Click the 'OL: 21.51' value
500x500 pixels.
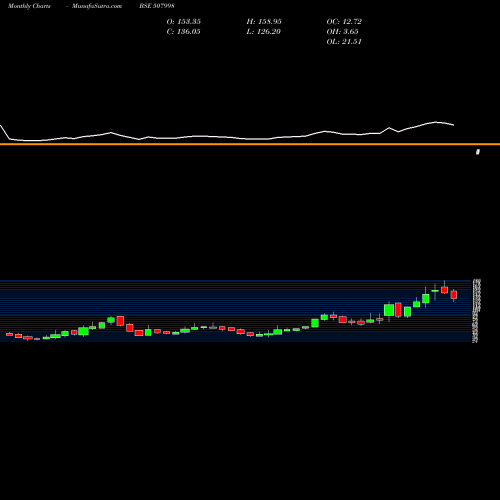(x=344, y=41)
